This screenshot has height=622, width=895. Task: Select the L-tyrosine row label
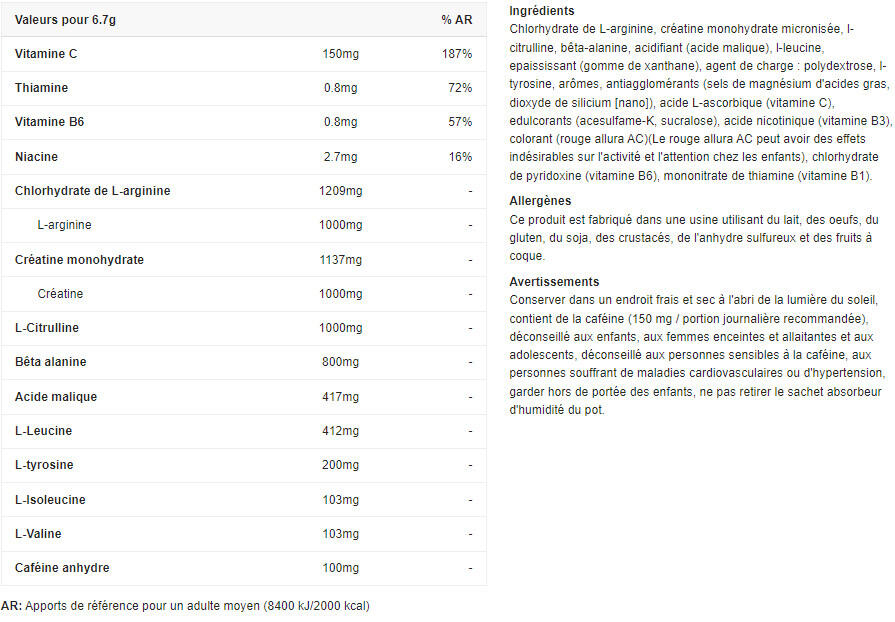pos(45,465)
